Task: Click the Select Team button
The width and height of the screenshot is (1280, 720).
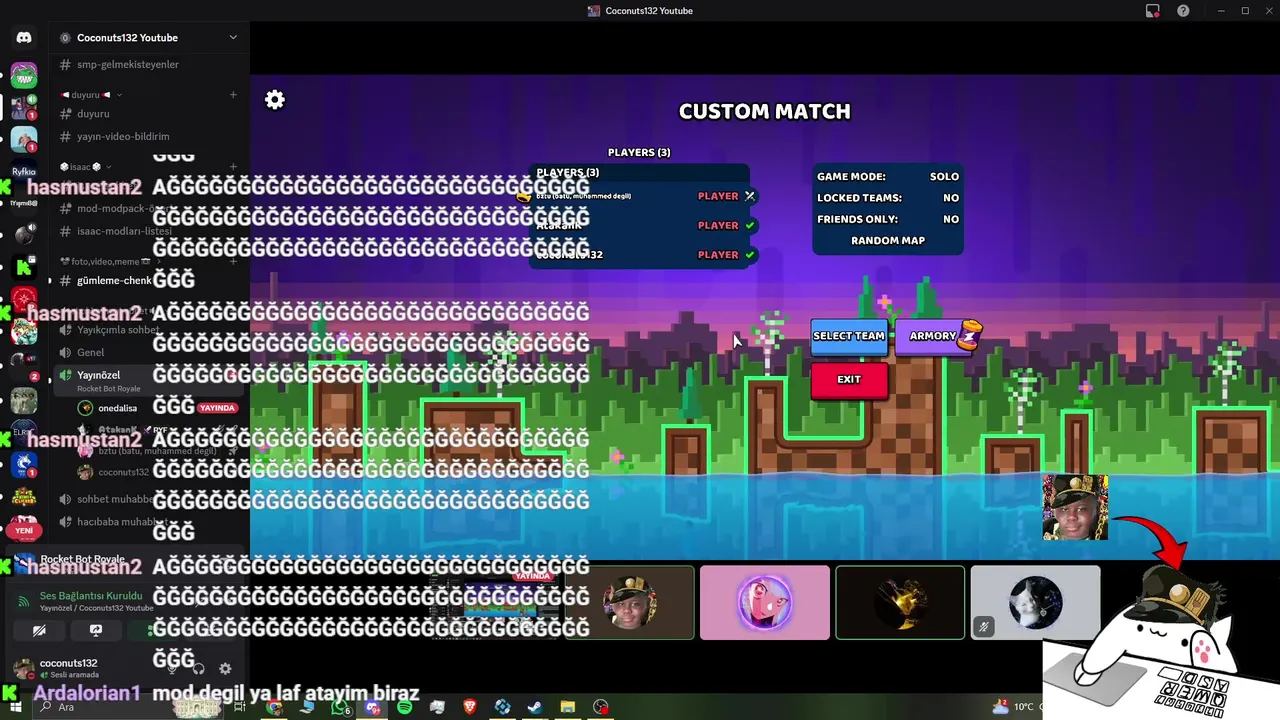Action: pyautogui.click(x=849, y=336)
